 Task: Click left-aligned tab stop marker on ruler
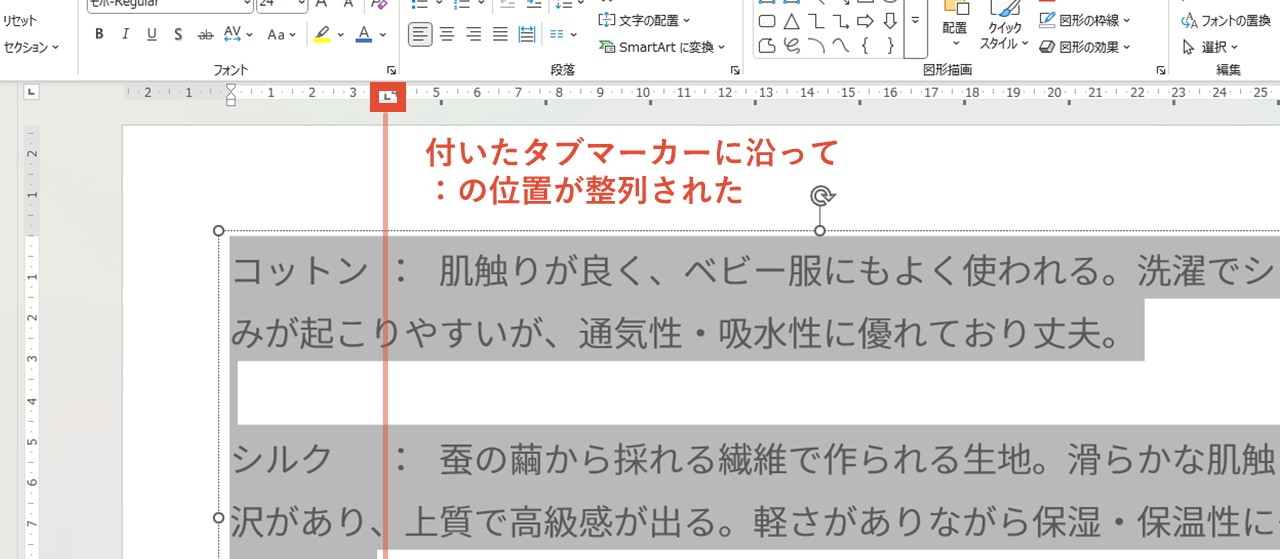point(387,97)
